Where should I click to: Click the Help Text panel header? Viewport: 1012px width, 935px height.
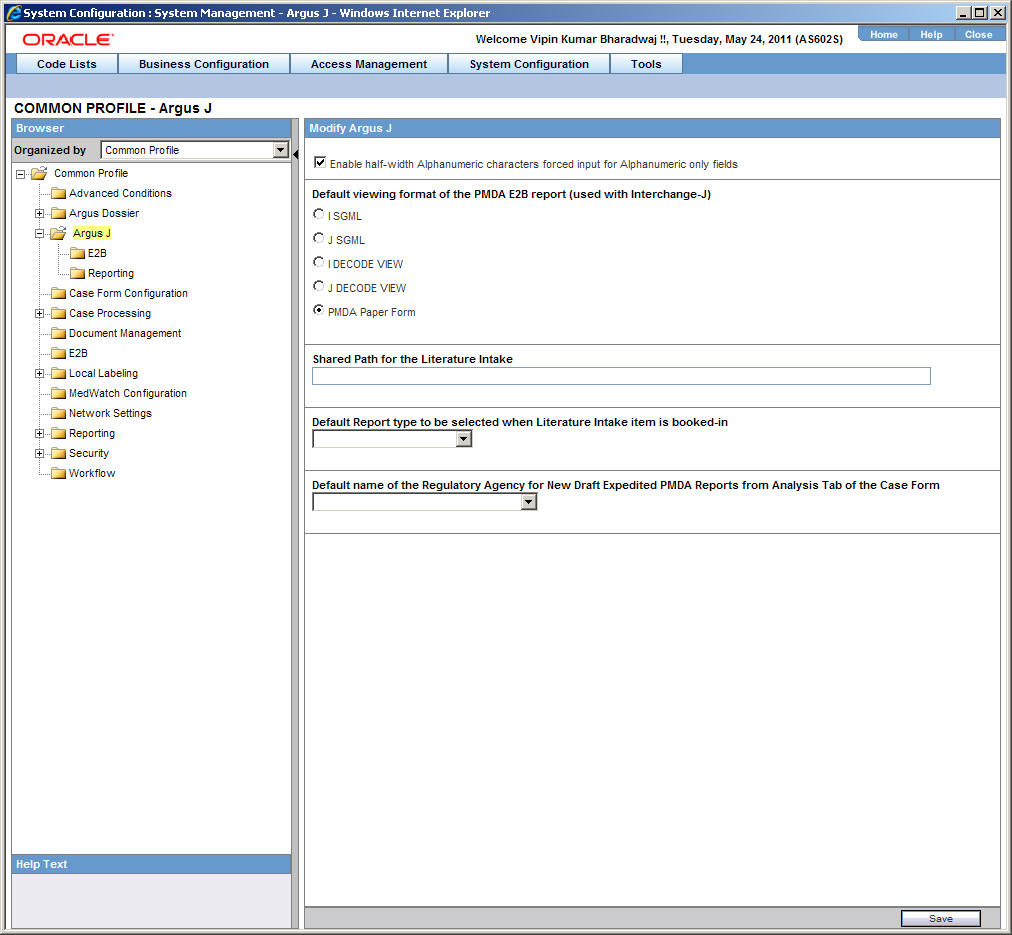click(151, 864)
